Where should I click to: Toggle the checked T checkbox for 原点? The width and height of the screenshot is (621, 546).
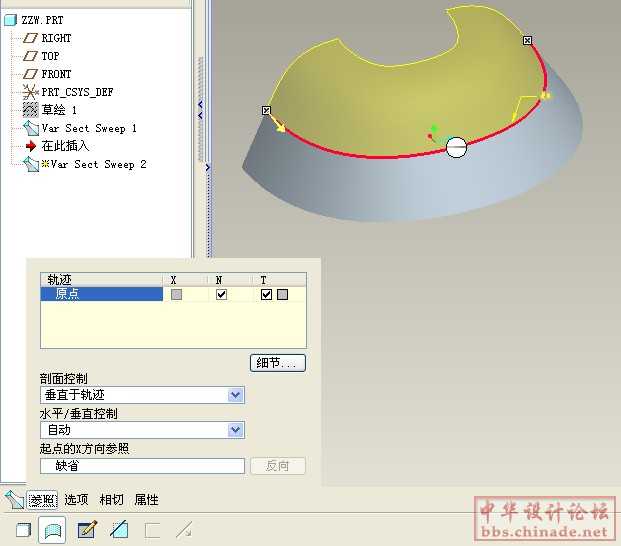(267, 294)
